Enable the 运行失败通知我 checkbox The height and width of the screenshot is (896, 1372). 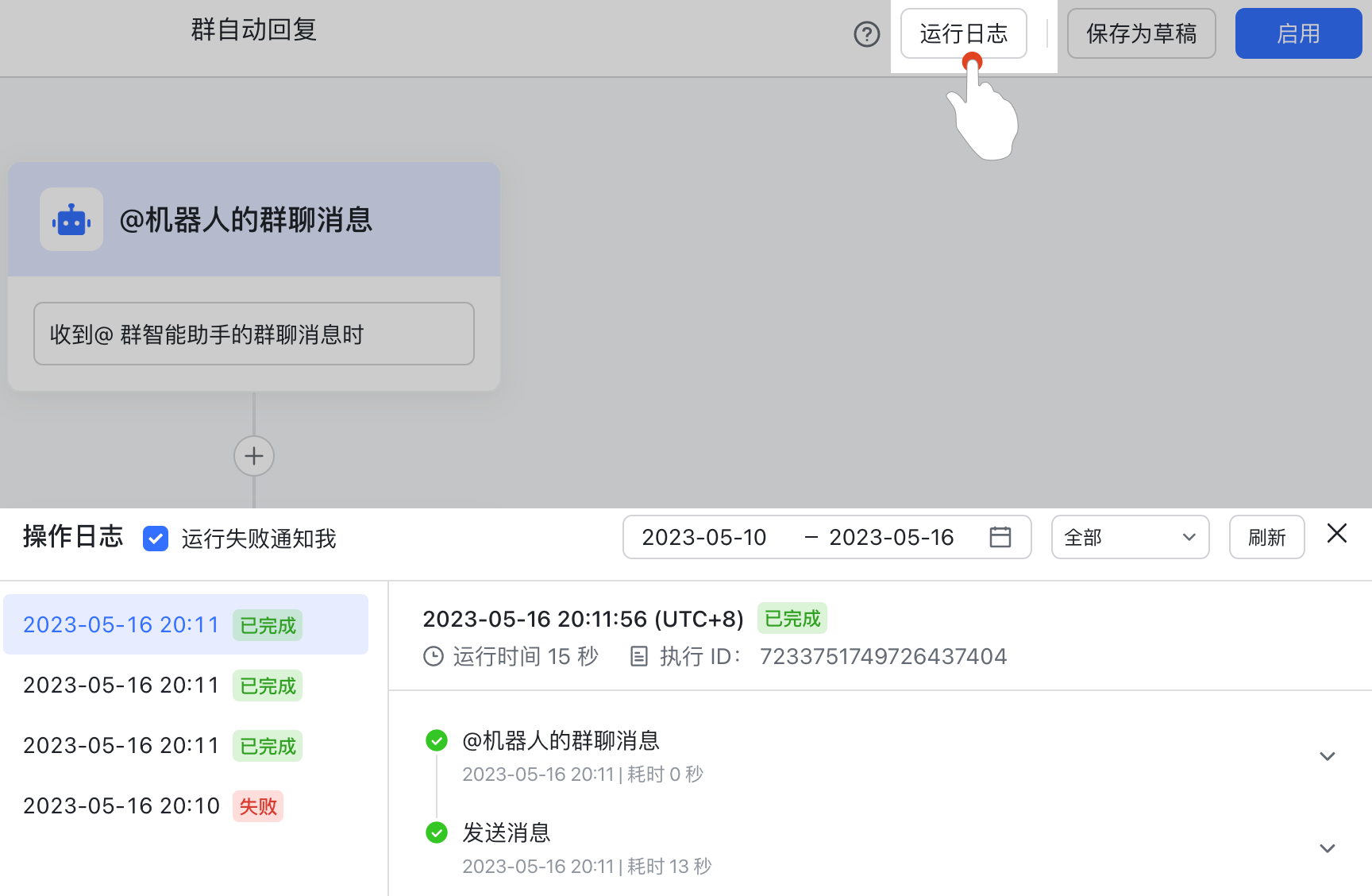[156, 539]
